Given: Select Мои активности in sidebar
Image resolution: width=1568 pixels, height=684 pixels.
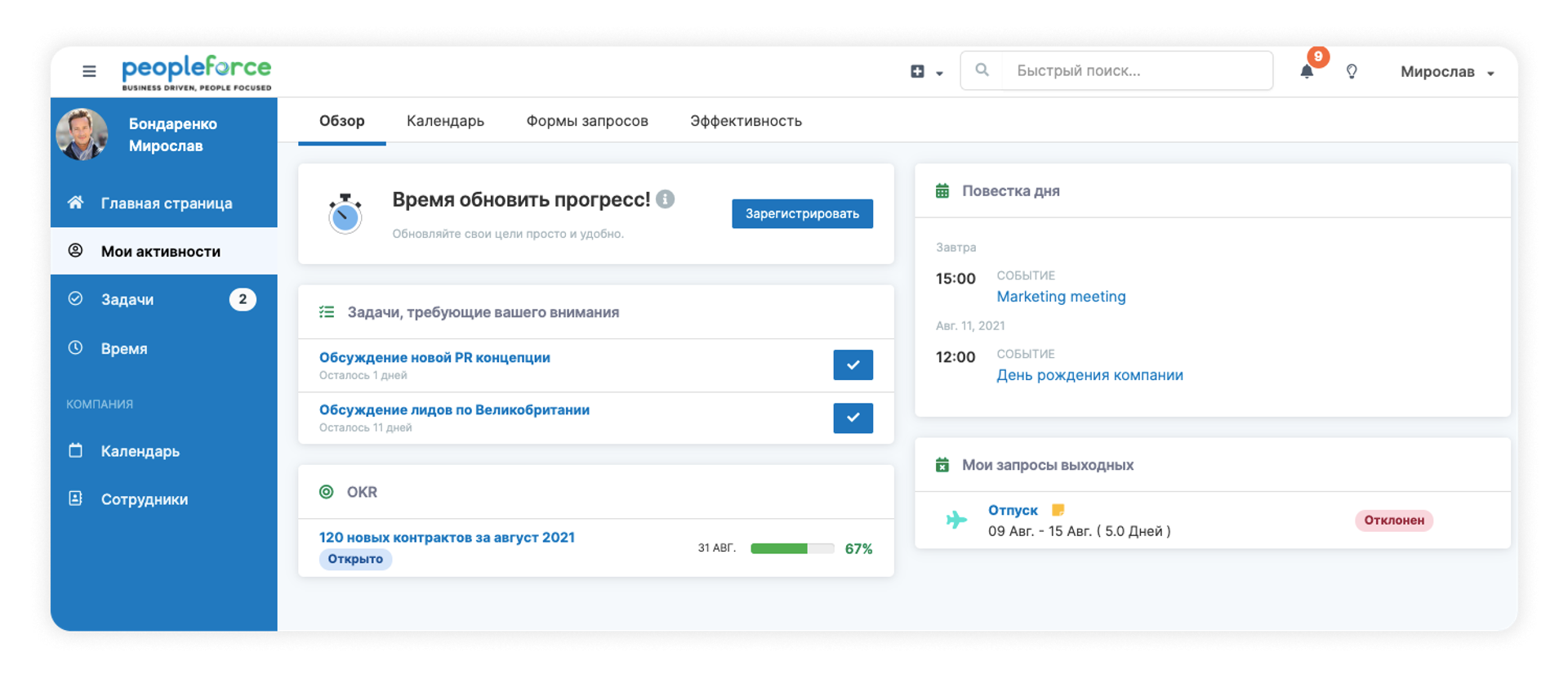Looking at the screenshot, I should pyautogui.click(x=163, y=251).
